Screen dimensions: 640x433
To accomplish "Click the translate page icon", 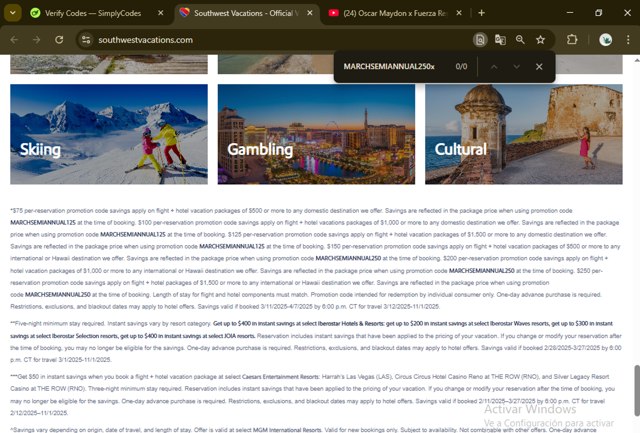I will [500, 40].
